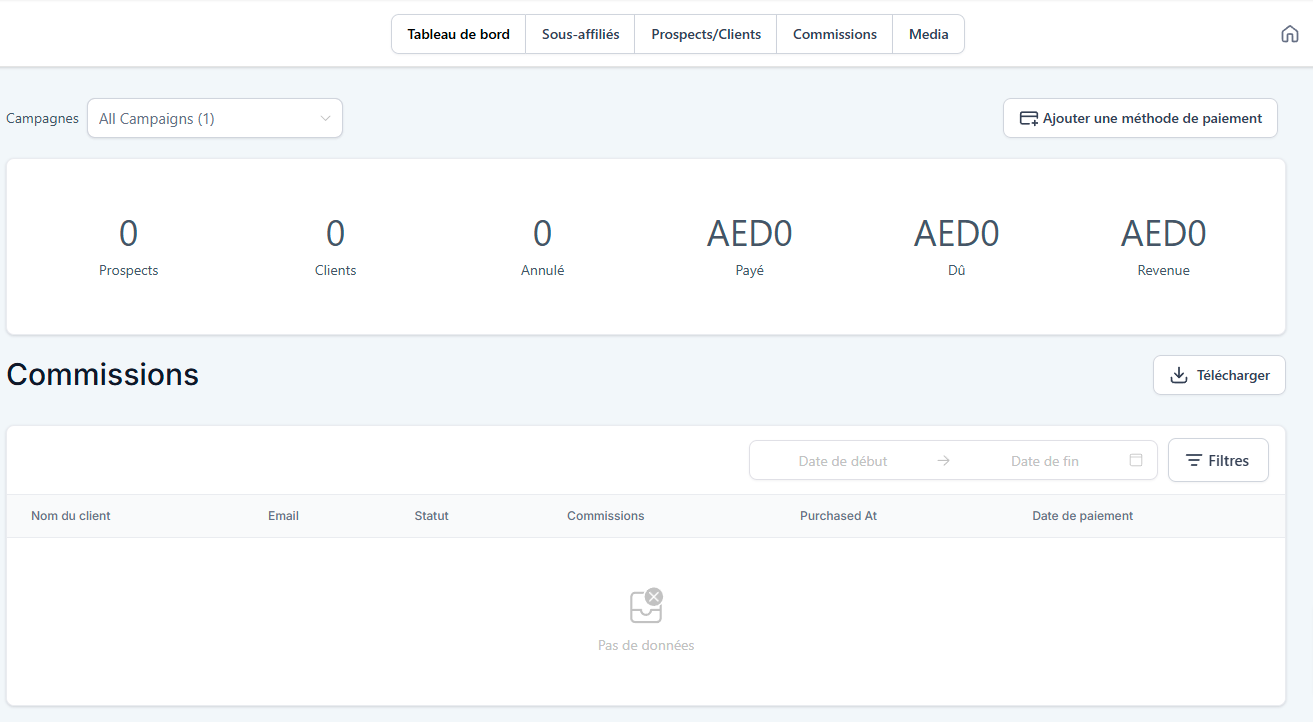The width and height of the screenshot is (1313, 722).
Task: Click the Date de fin field
Action: 1044,461
